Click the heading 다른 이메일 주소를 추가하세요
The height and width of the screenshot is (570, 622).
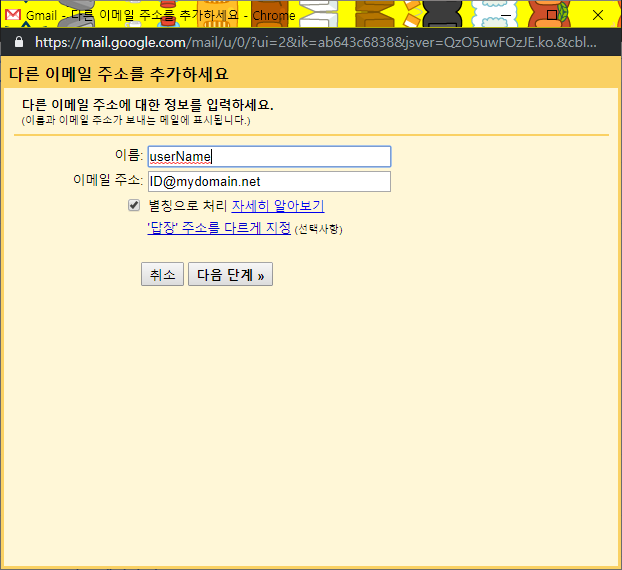119,74
